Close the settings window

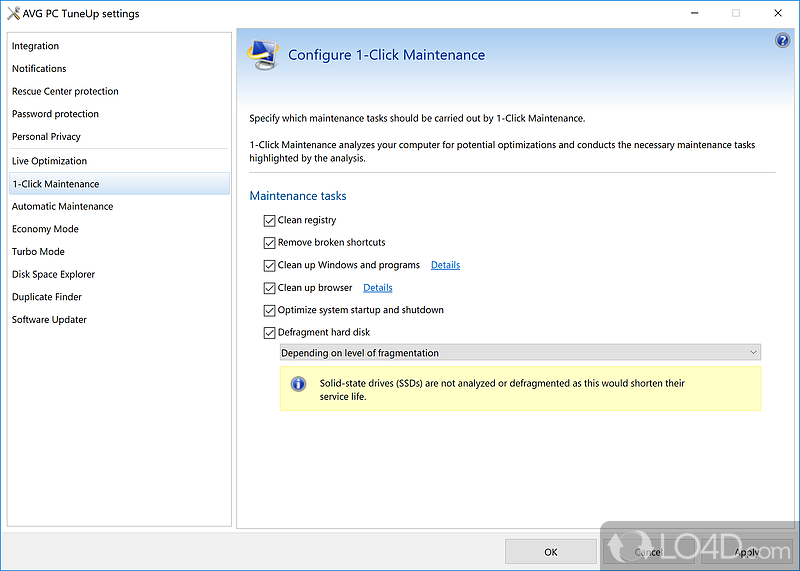(778, 14)
